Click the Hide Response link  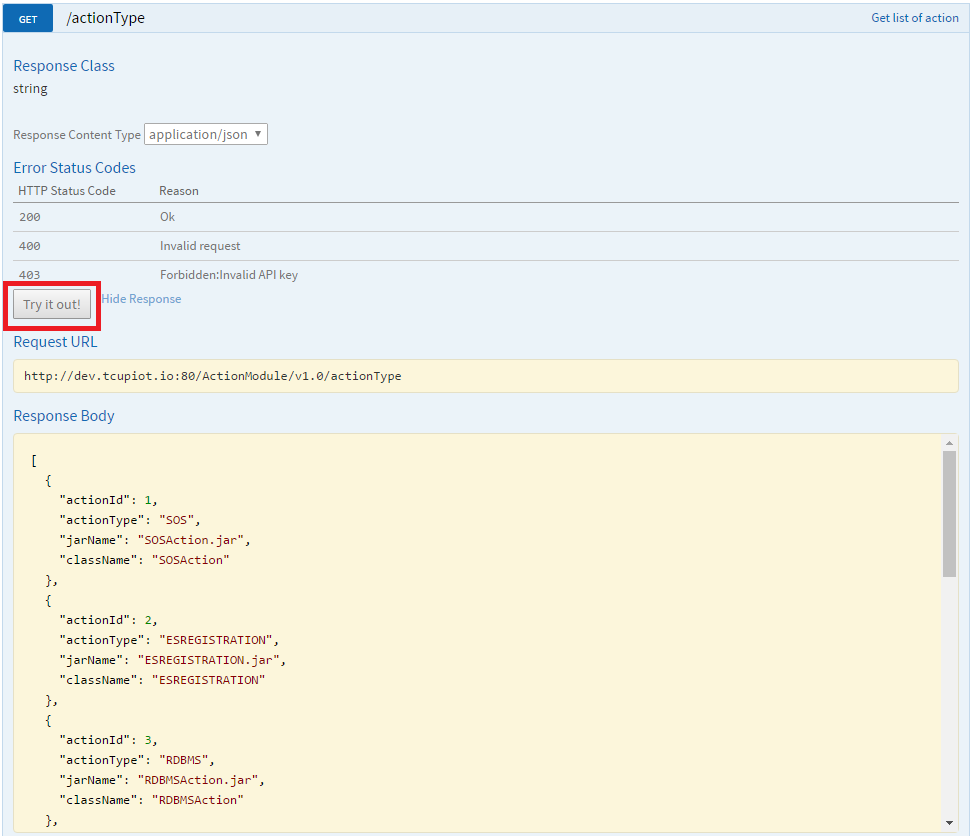142,299
